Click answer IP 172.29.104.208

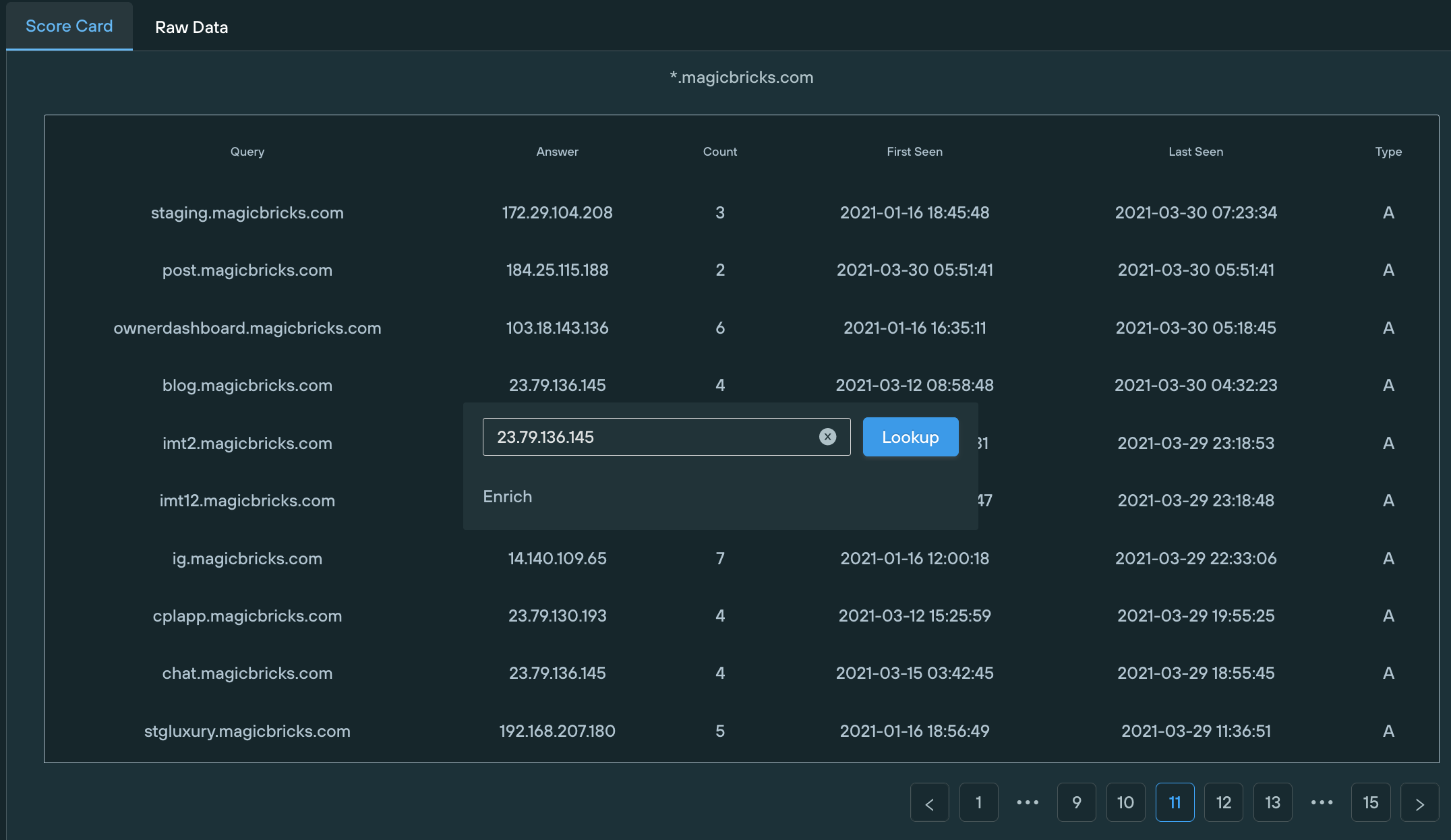coord(558,213)
